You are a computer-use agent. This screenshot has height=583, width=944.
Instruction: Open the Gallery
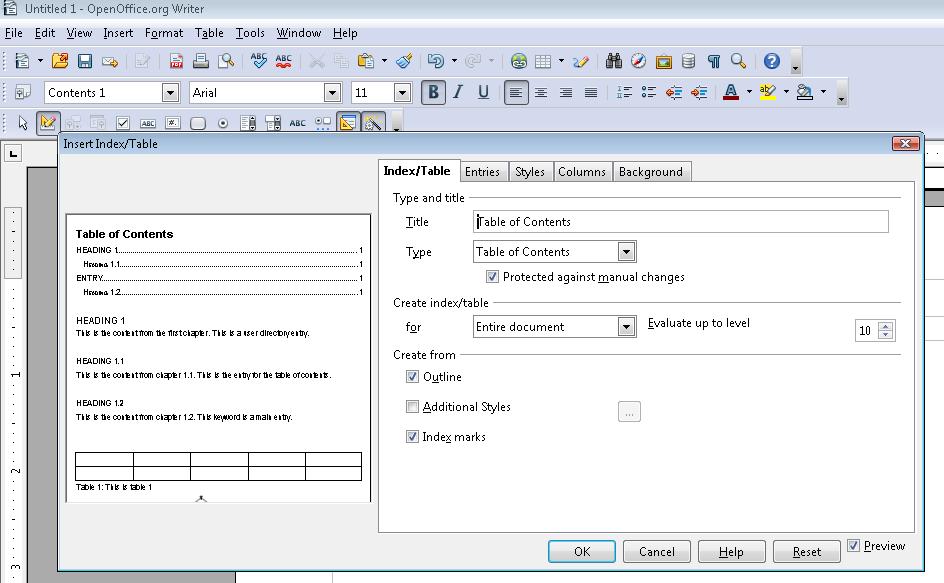tap(662, 60)
